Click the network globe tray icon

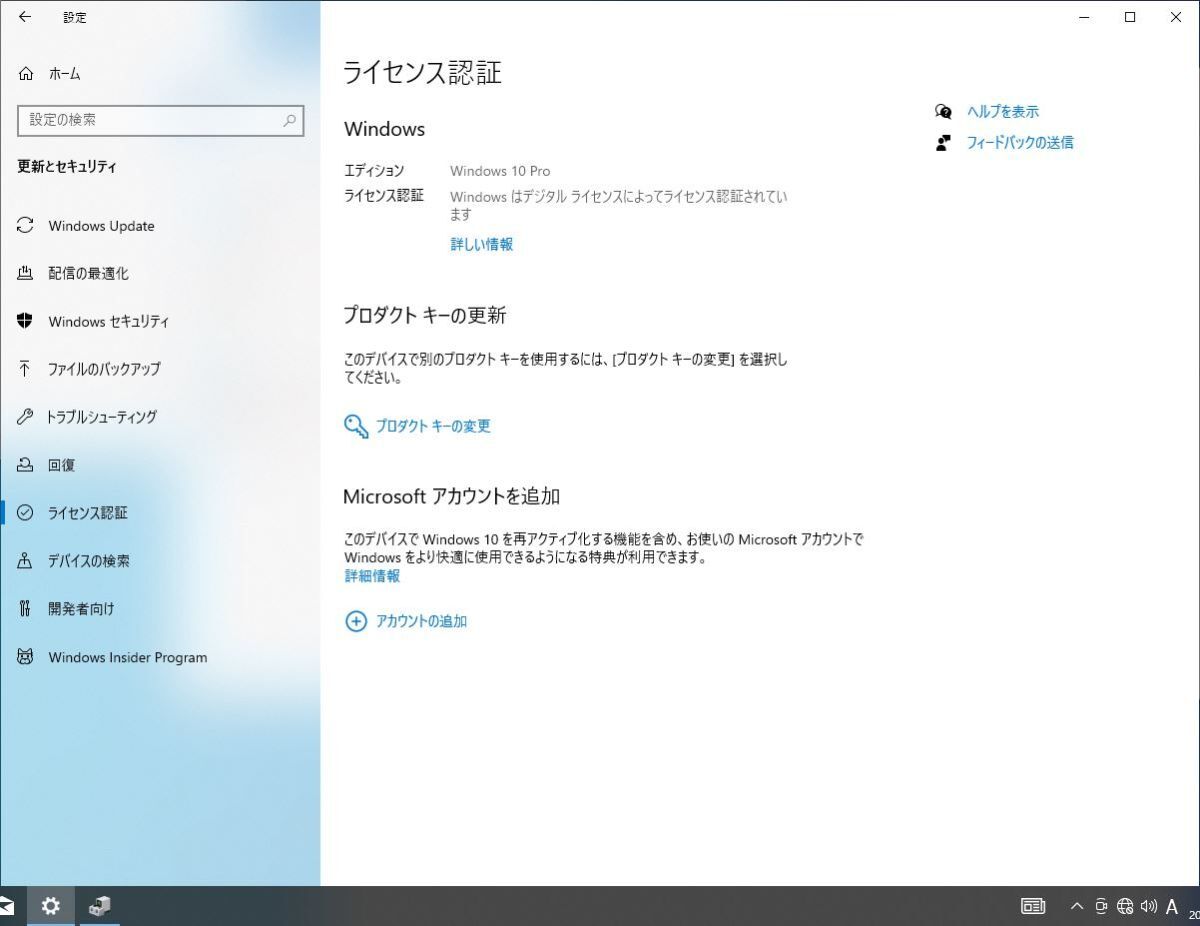pyautogui.click(x=1125, y=906)
